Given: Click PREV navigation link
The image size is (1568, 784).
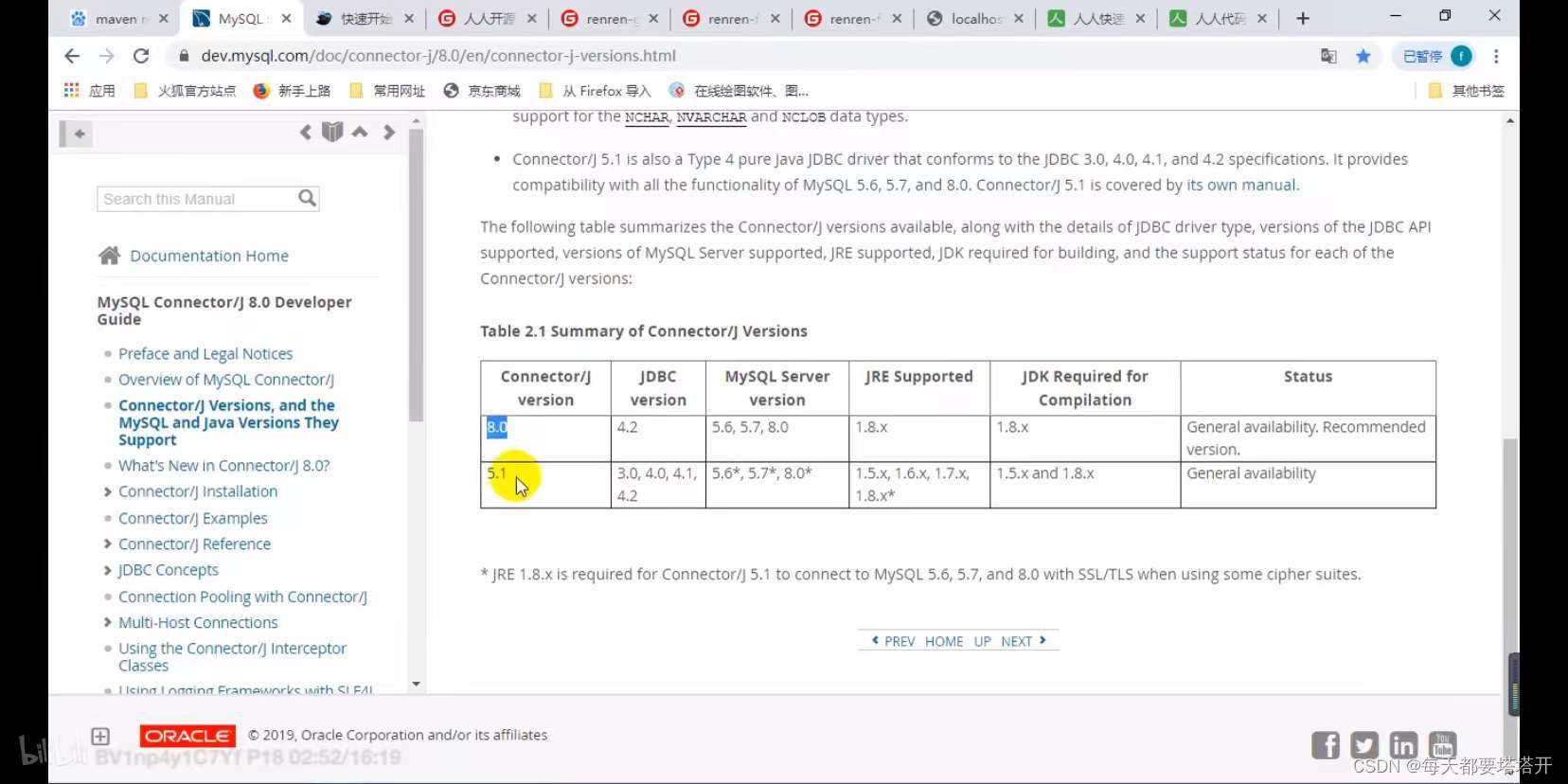Looking at the screenshot, I should click(x=893, y=641).
